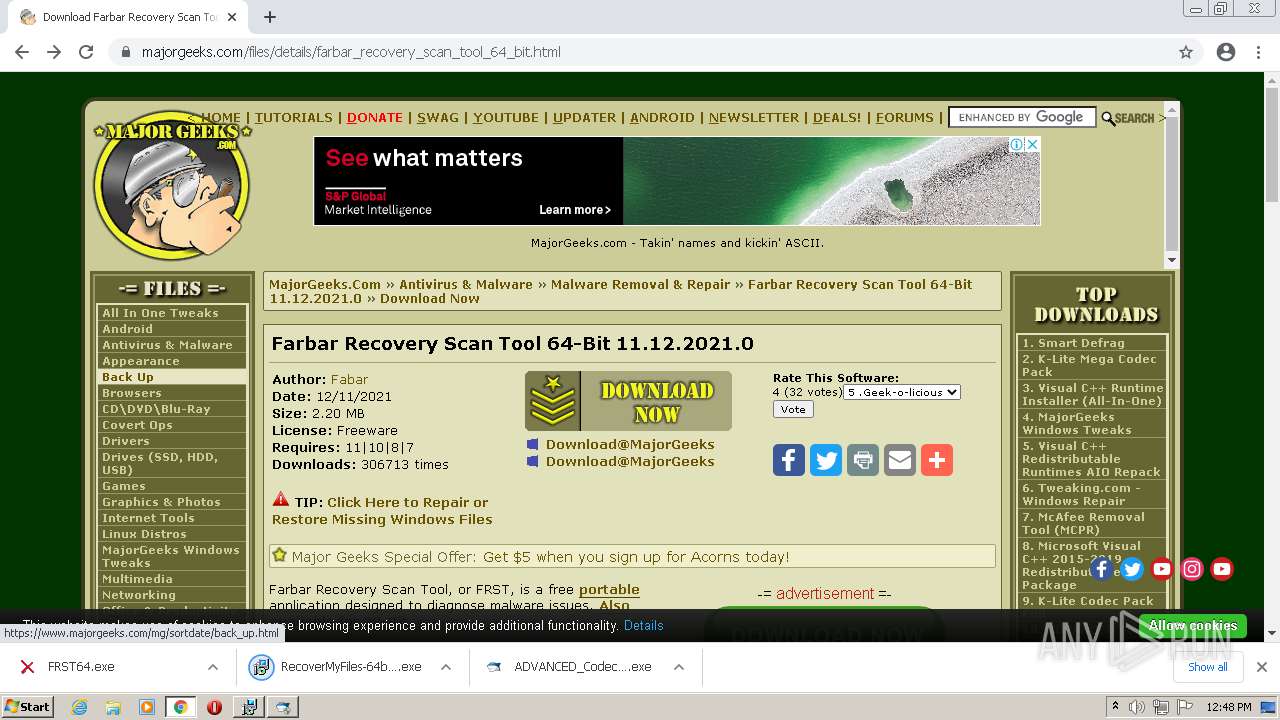Click the Internet Explorer taskbar icon
This screenshot has width=1280, height=720.
coord(80,707)
